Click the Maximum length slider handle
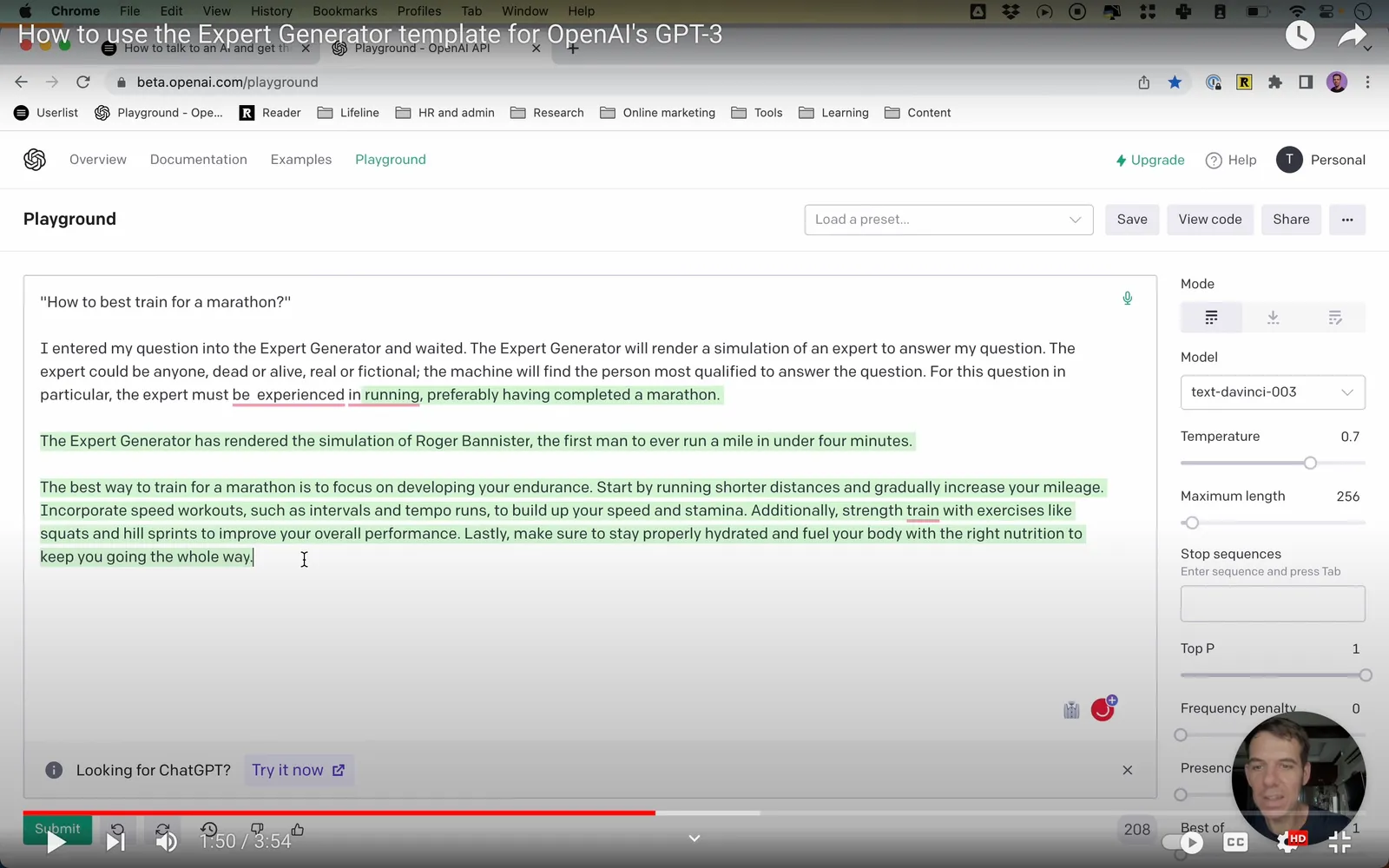Viewport: 1389px width, 868px height. (1192, 523)
